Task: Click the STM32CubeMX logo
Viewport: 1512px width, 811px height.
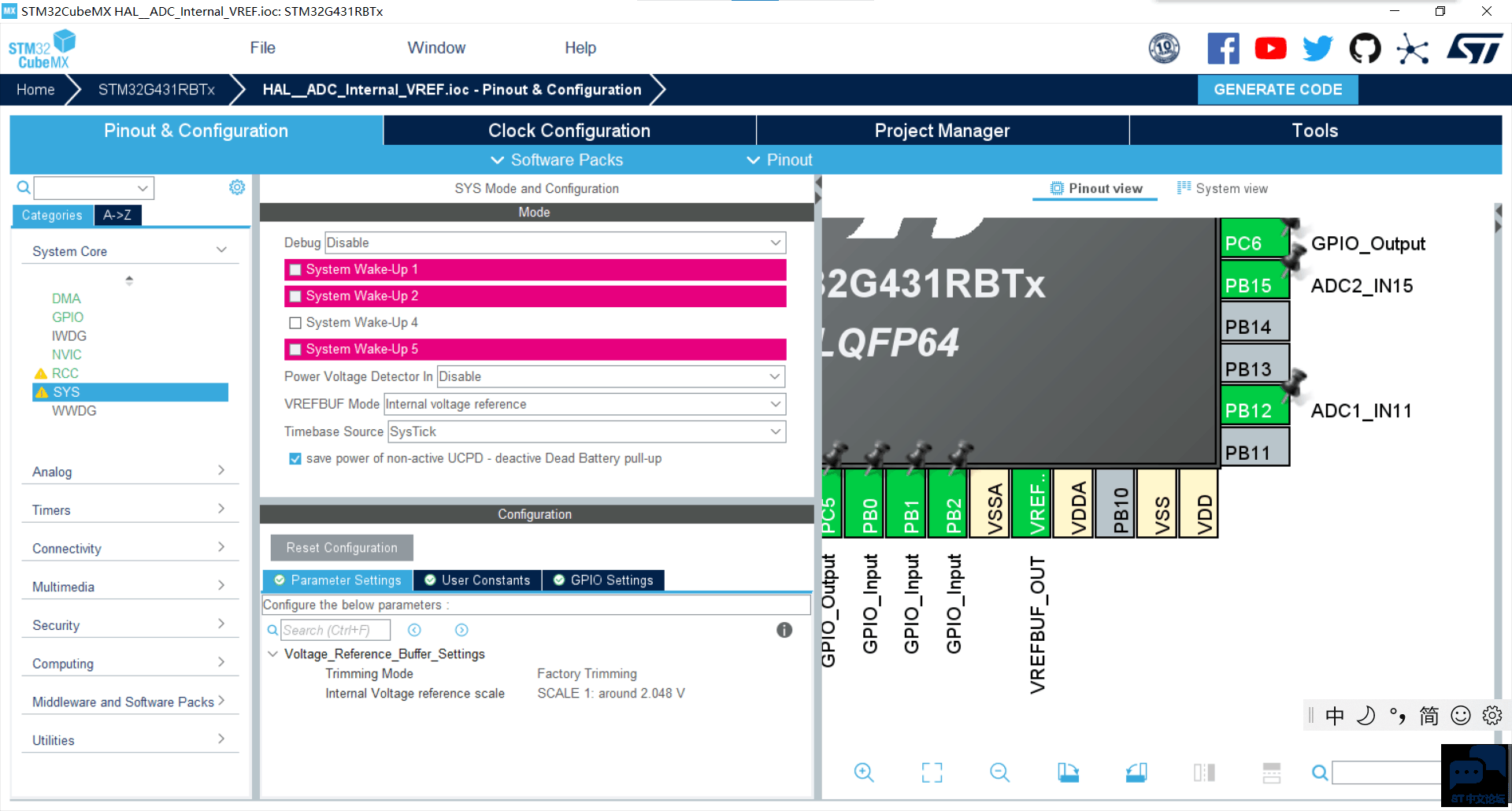Action: click(x=42, y=50)
